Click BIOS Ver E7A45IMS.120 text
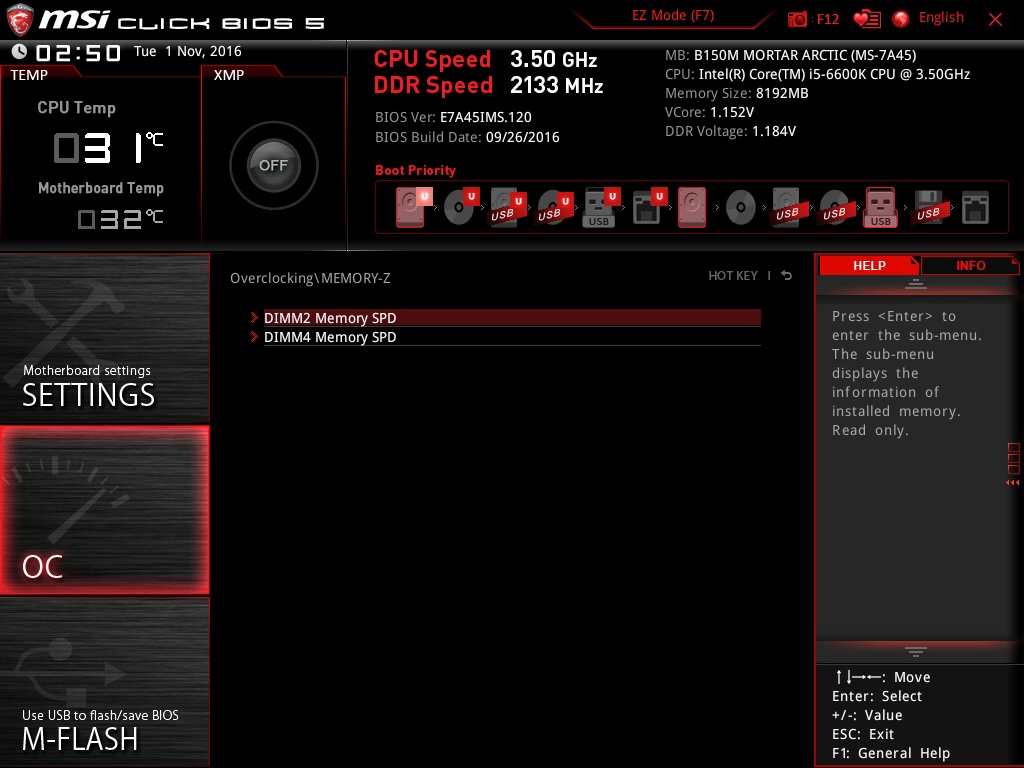Viewport: 1024px width, 768px height. pyautogui.click(x=453, y=118)
